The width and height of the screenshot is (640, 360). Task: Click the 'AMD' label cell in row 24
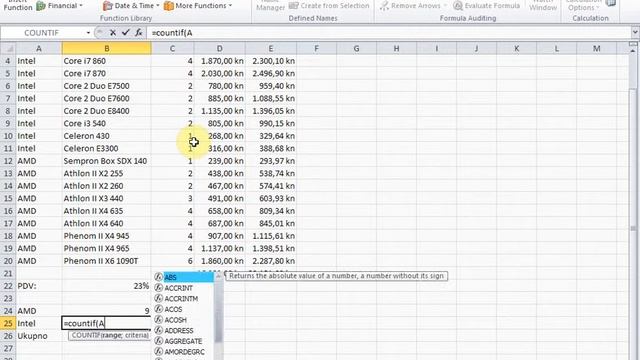pyautogui.click(x=39, y=311)
